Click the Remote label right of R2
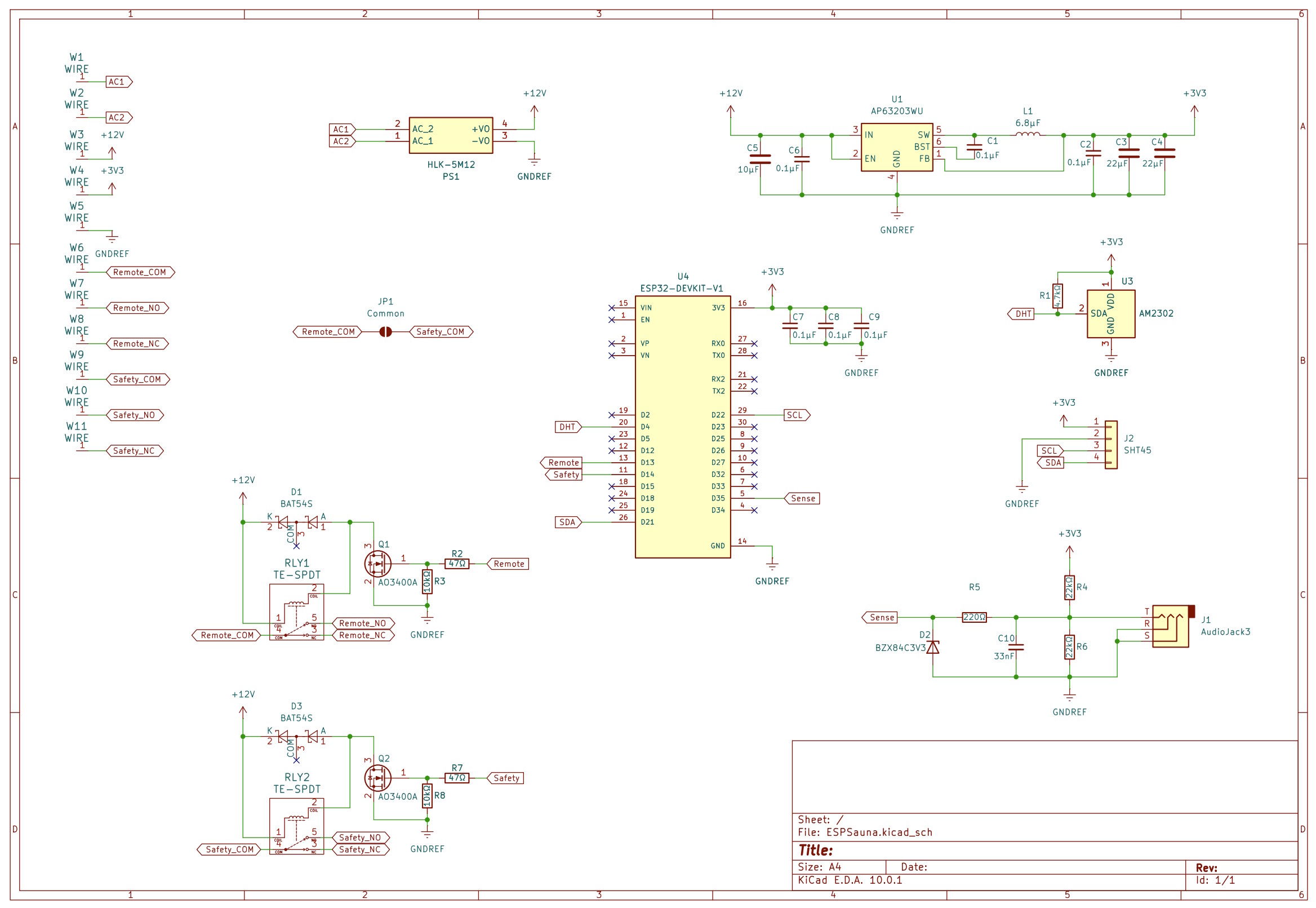This screenshot has width=1316, height=908. [508, 564]
